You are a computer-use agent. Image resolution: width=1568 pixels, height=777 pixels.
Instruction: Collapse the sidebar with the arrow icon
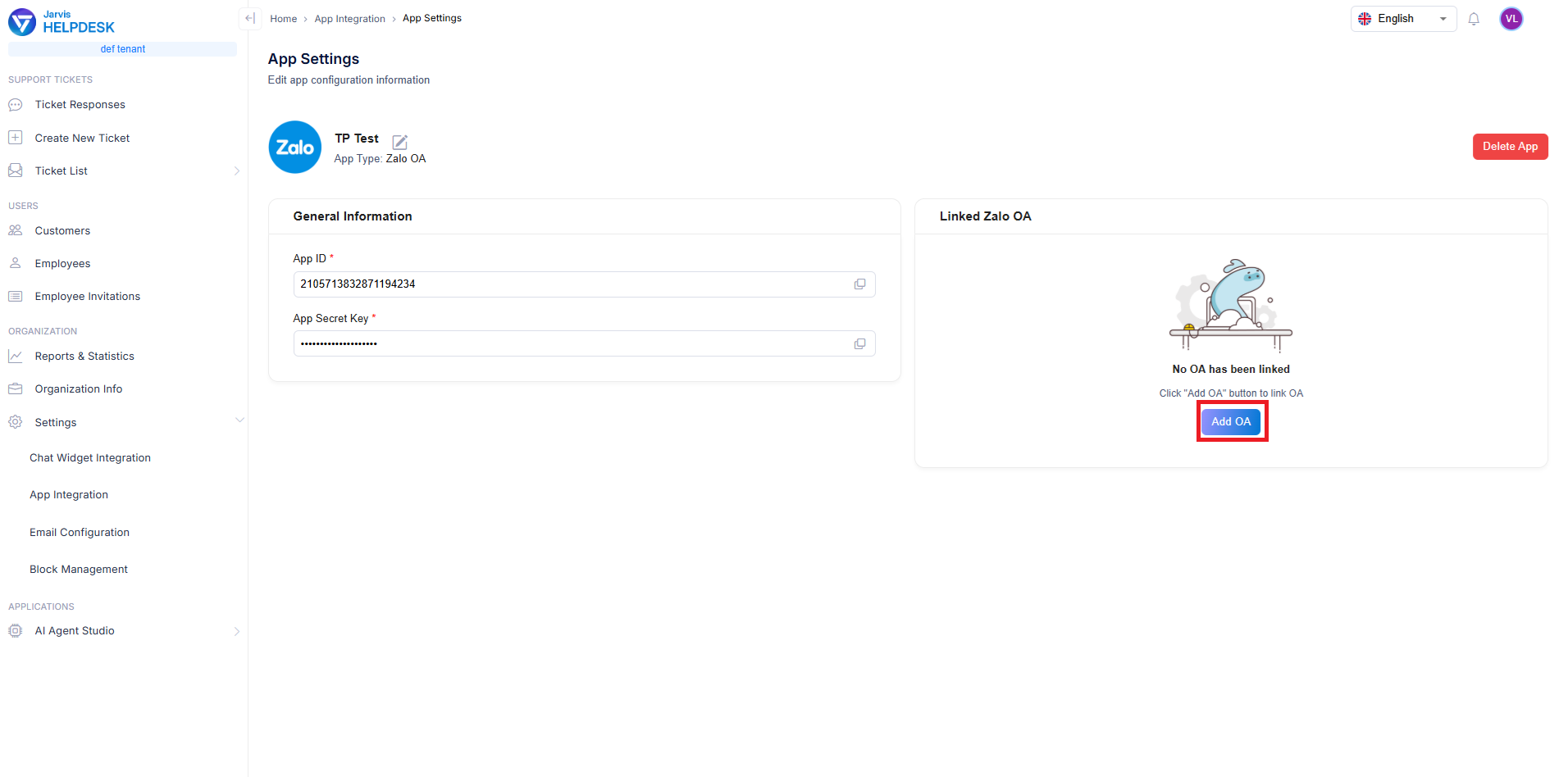(250, 18)
